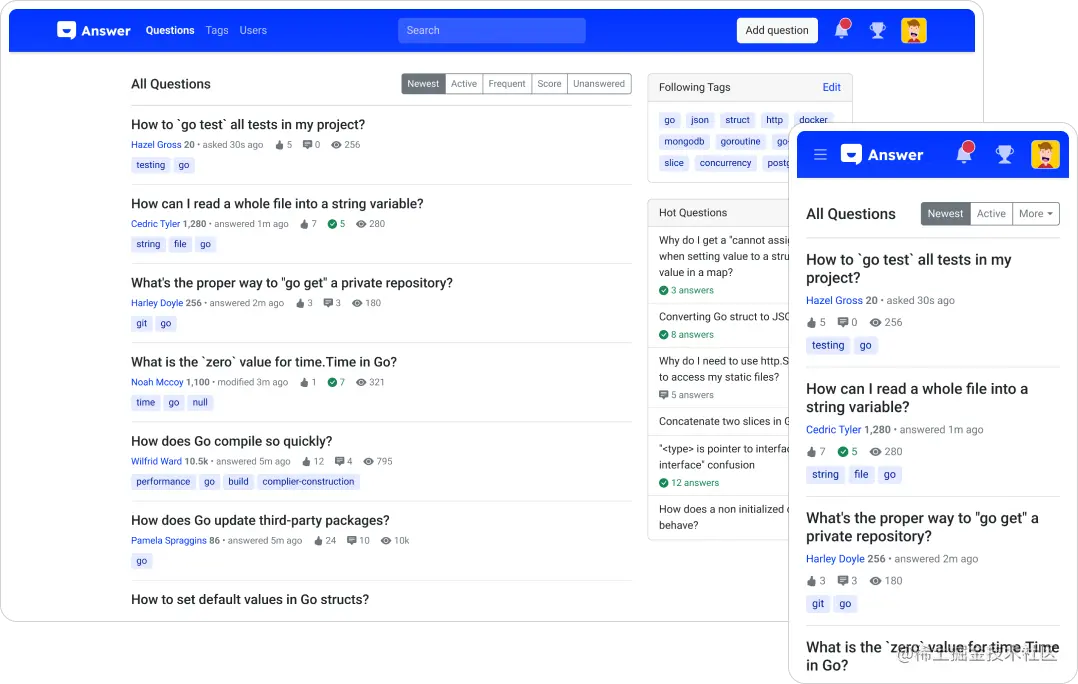Click views eye icon showing 795
This screenshot has width=1078, height=684.
(368, 461)
